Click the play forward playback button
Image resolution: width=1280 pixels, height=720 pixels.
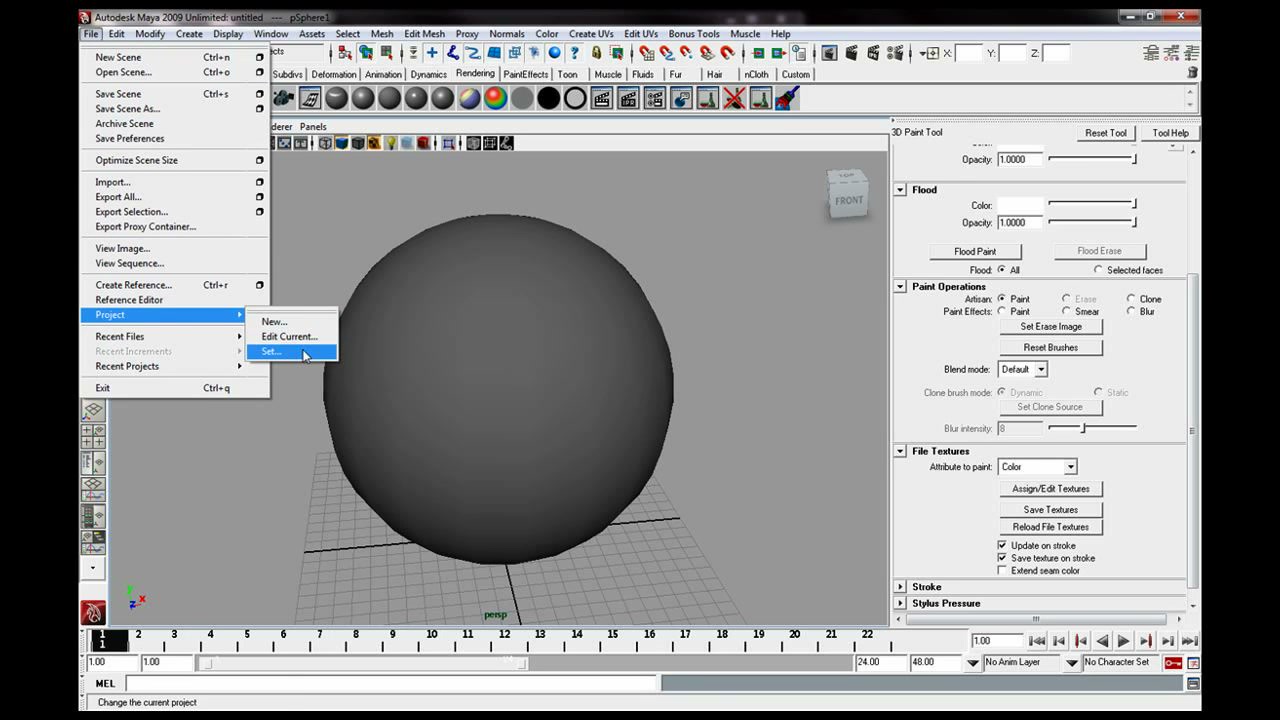[1124, 641]
